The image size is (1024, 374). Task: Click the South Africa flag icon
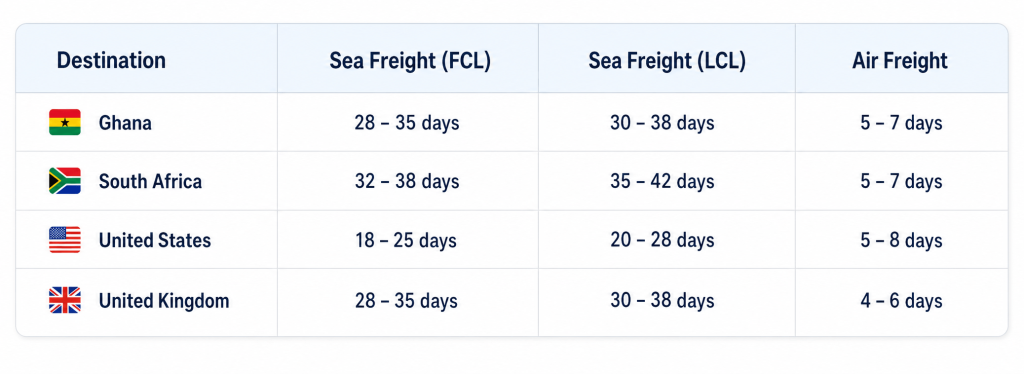point(65,181)
